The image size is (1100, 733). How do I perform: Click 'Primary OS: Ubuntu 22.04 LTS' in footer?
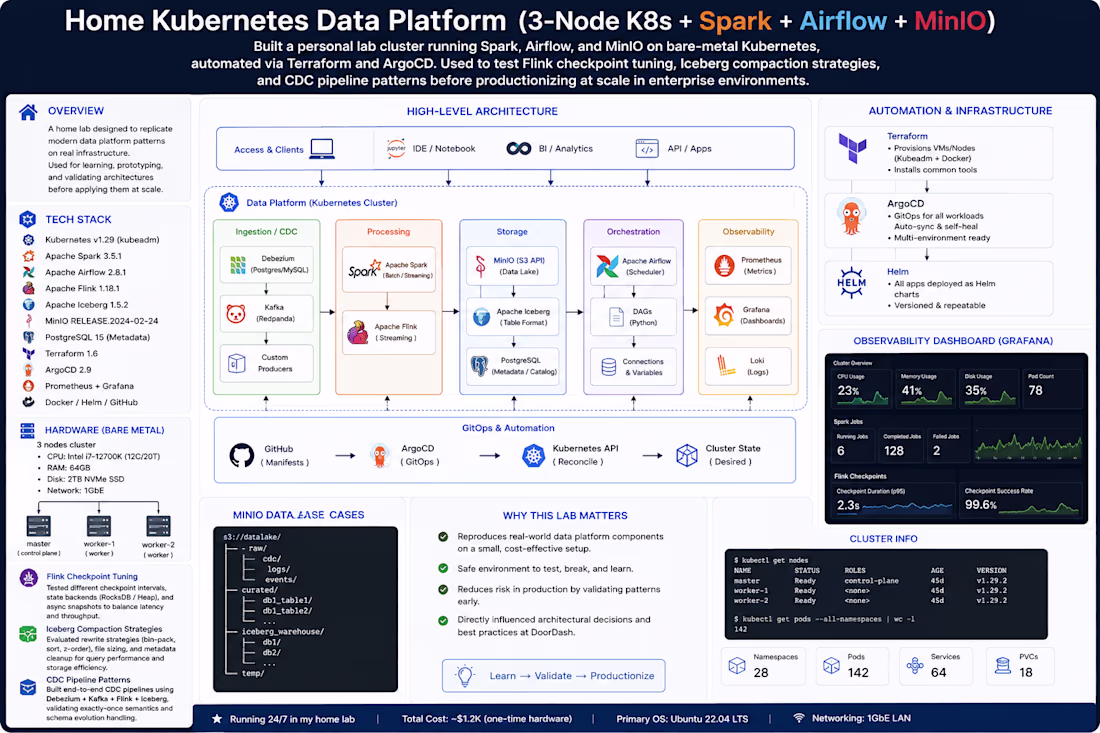682,719
